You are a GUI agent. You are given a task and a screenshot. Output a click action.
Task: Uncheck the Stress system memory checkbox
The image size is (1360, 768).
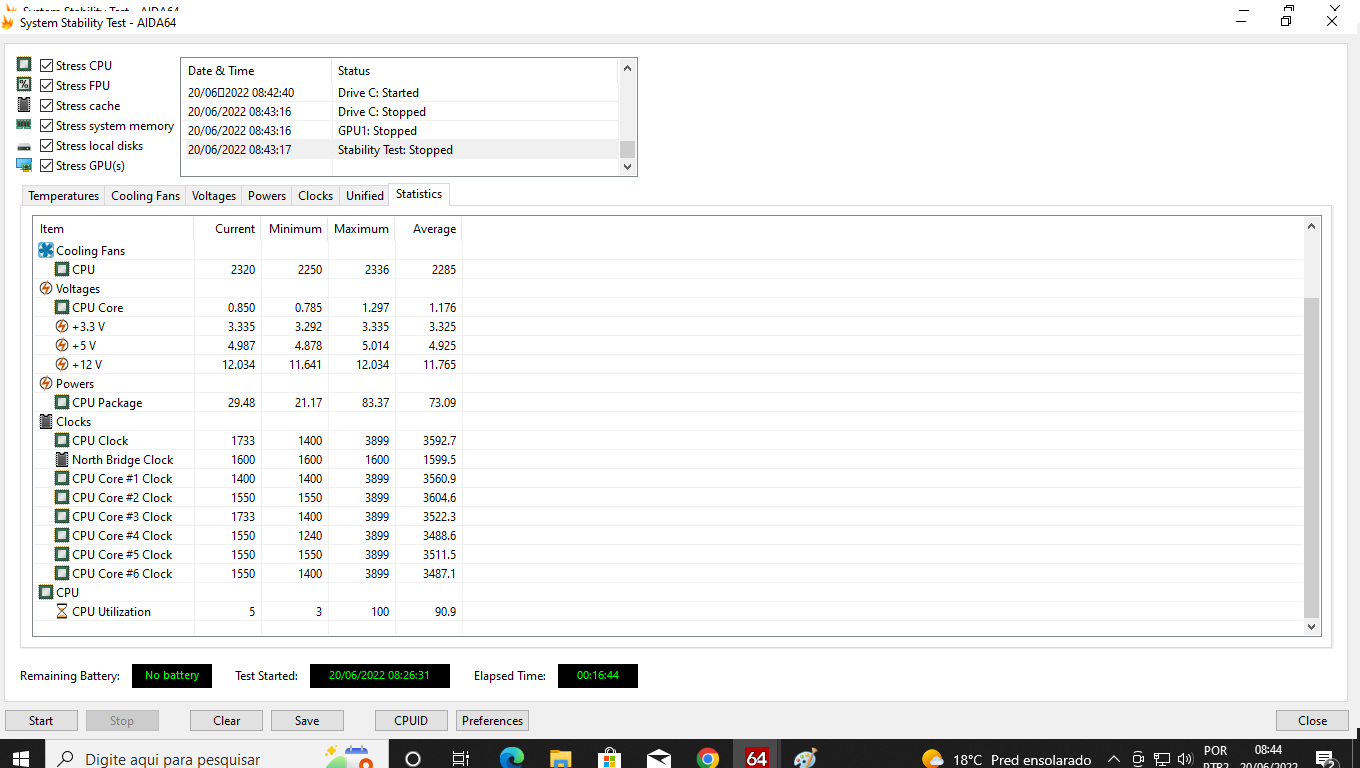(x=47, y=125)
